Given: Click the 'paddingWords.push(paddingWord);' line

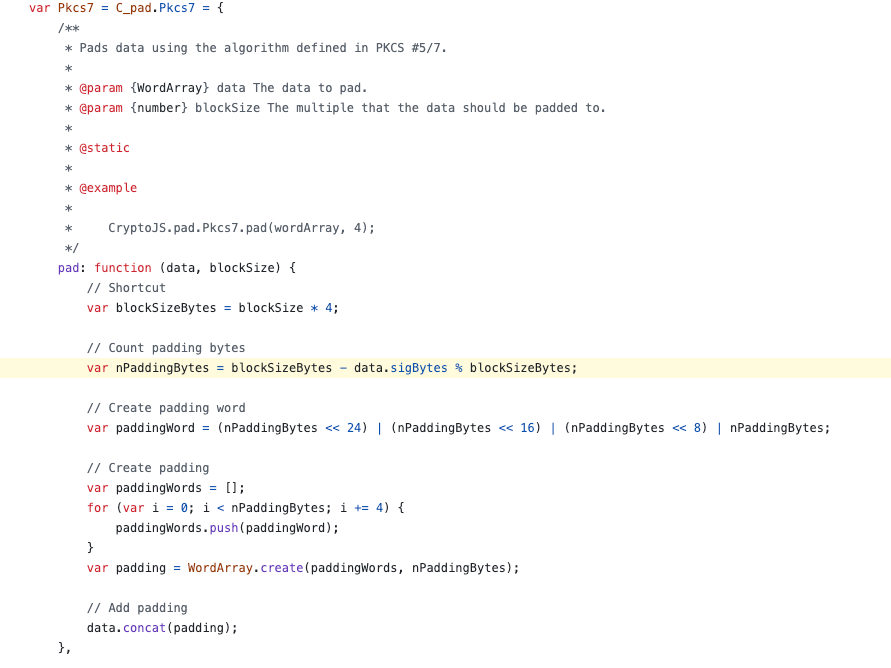Looking at the screenshot, I should click(227, 528).
